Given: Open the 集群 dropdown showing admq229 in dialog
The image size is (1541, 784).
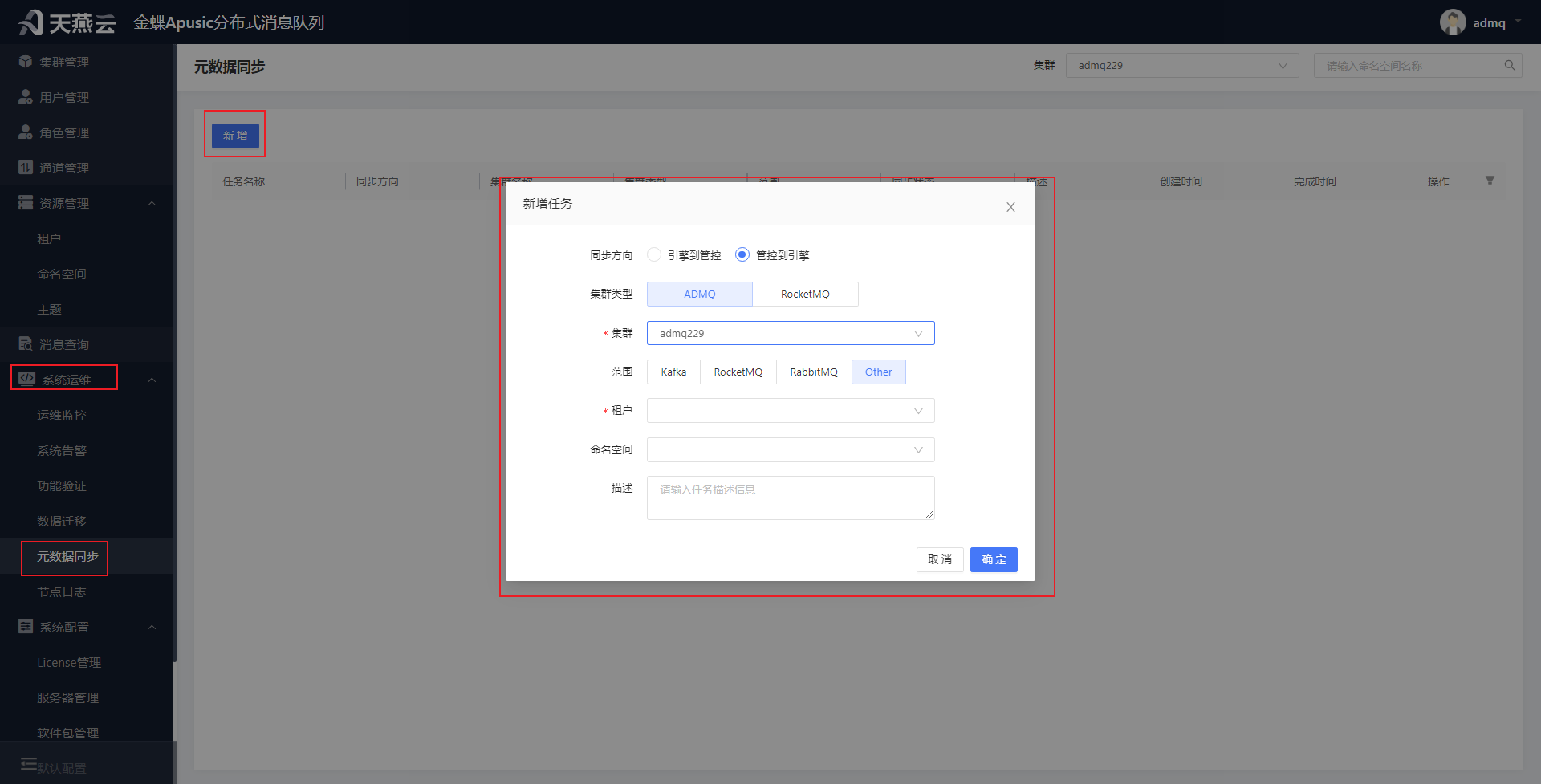Looking at the screenshot, I should (x=791, y=333).
